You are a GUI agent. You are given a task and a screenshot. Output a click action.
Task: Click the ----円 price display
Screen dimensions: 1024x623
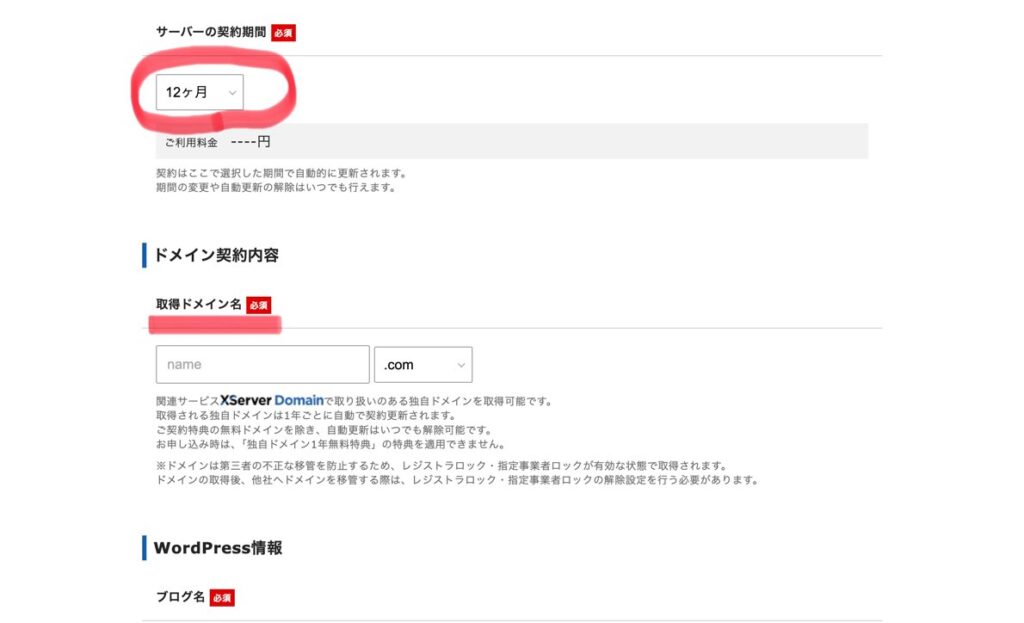pos(250,142)
